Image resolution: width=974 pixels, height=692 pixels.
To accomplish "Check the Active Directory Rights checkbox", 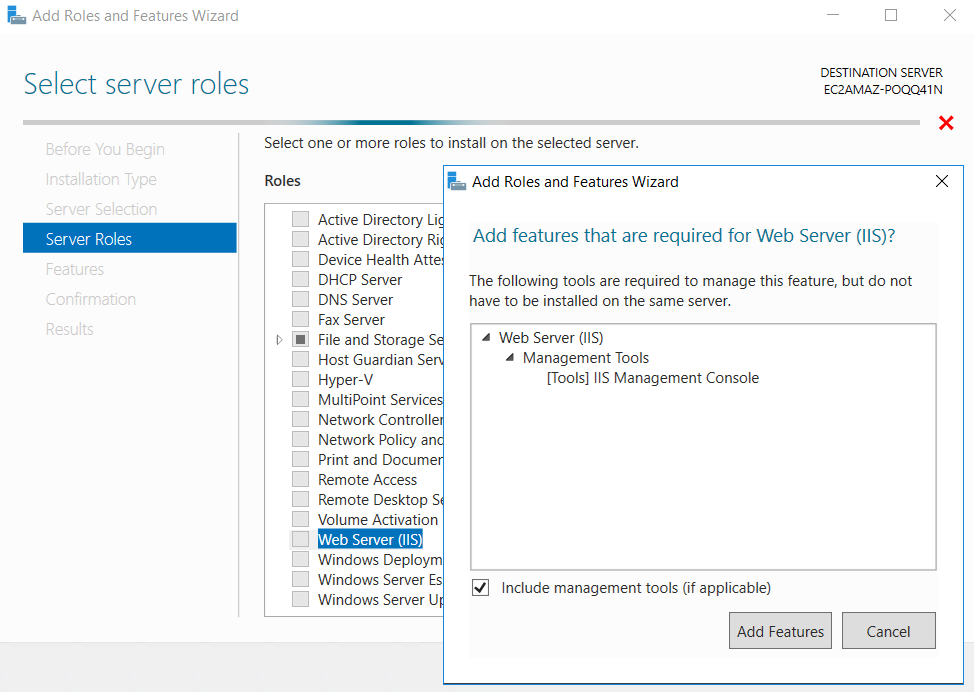I will point(301,239).
